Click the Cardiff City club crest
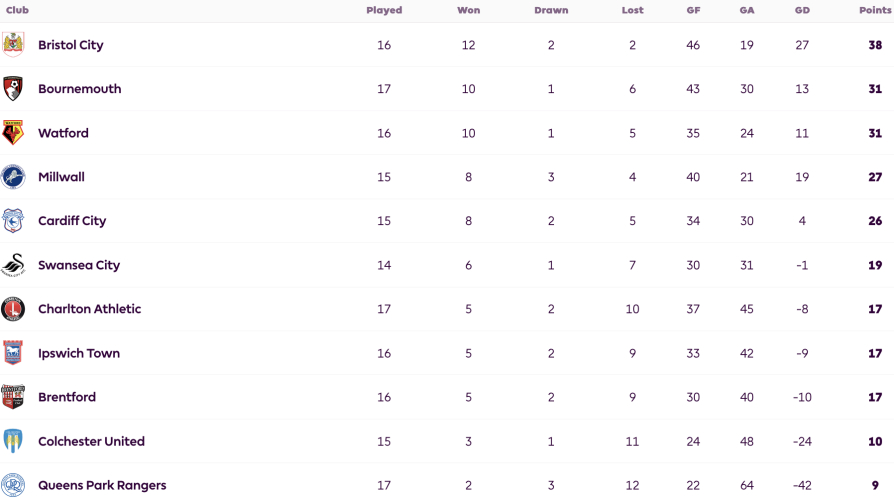 pos(13,221)
